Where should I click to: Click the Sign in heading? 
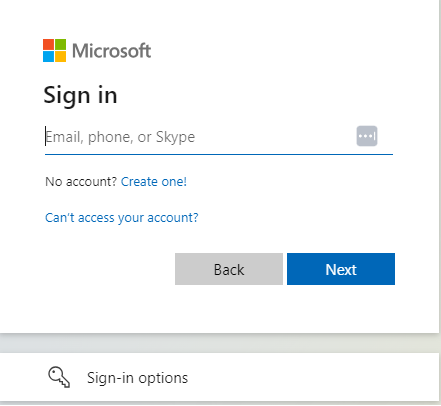click(80, 96)
